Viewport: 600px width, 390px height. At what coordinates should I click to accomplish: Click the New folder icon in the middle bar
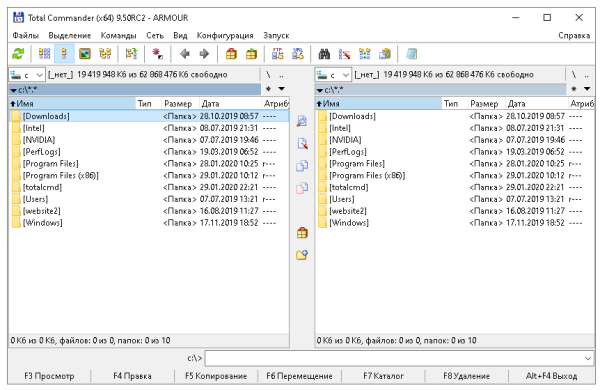point(302,255)
